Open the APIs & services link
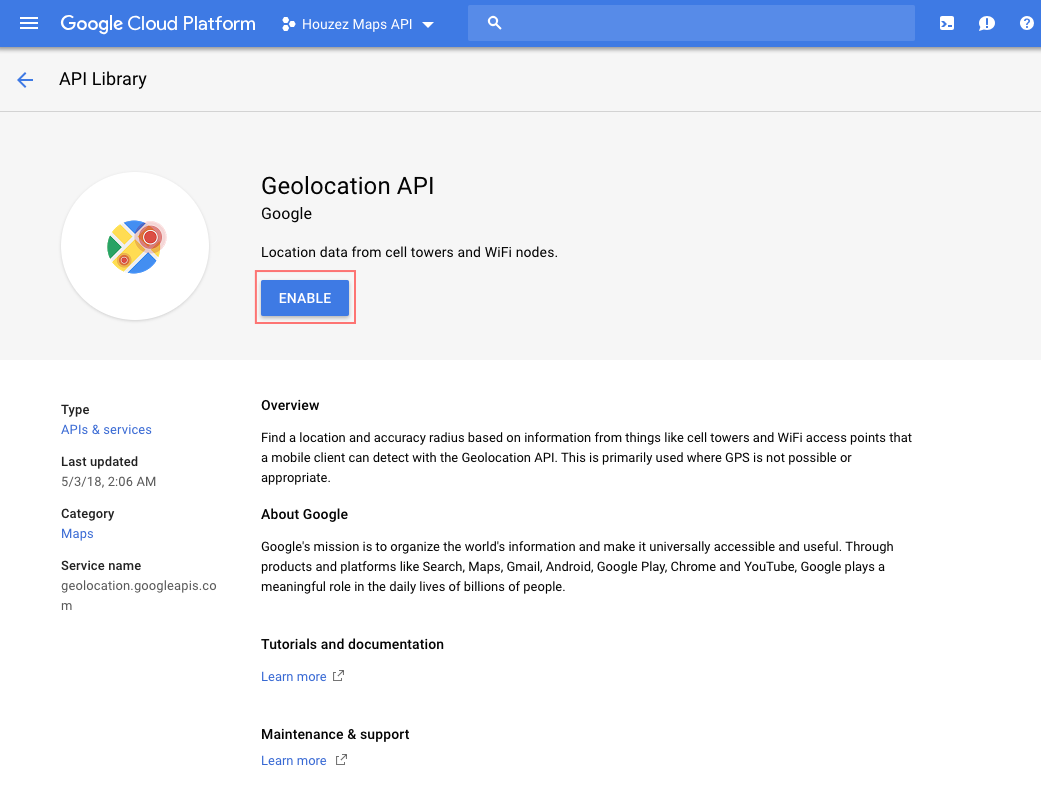This screenshot has height=801, width=1041. tap(106, 429)
